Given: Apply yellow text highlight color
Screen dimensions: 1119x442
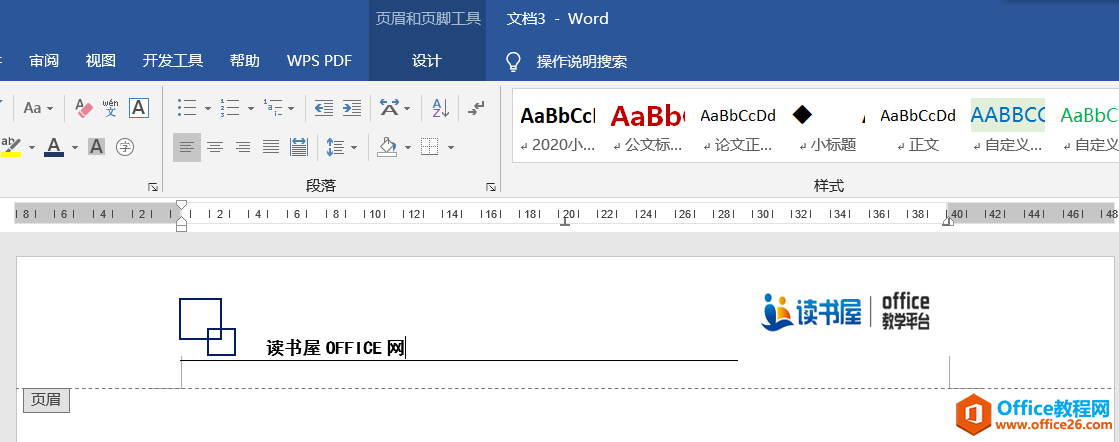Looking at the screenshot, I should (11, 147).
